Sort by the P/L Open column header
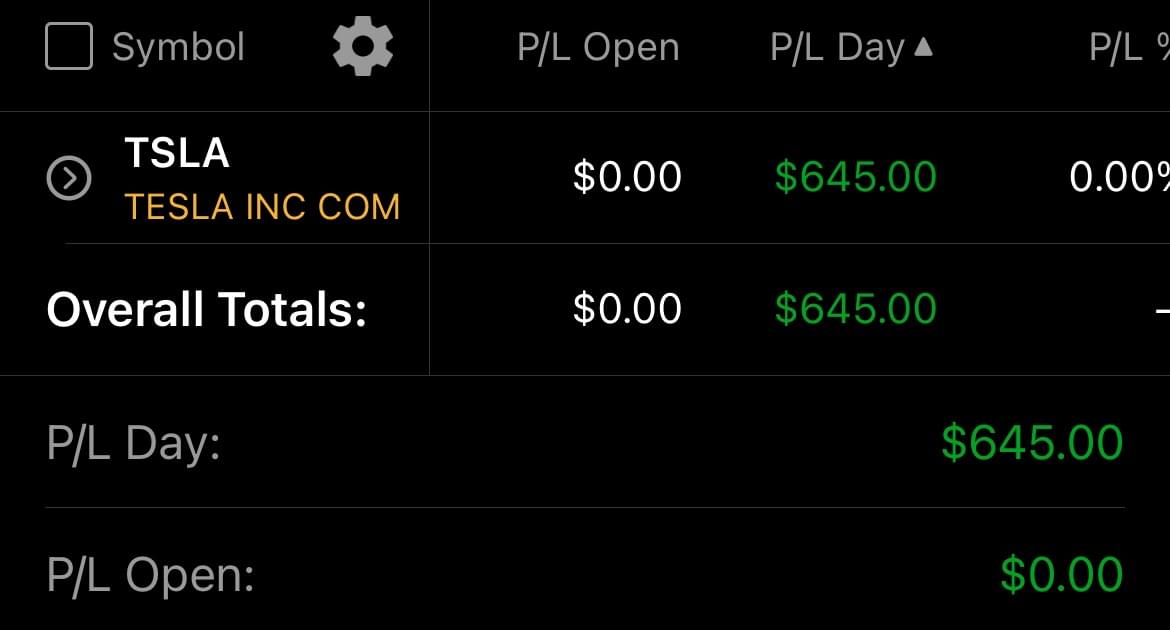This screenshot has height=630, width=1170. pos(598,47)
